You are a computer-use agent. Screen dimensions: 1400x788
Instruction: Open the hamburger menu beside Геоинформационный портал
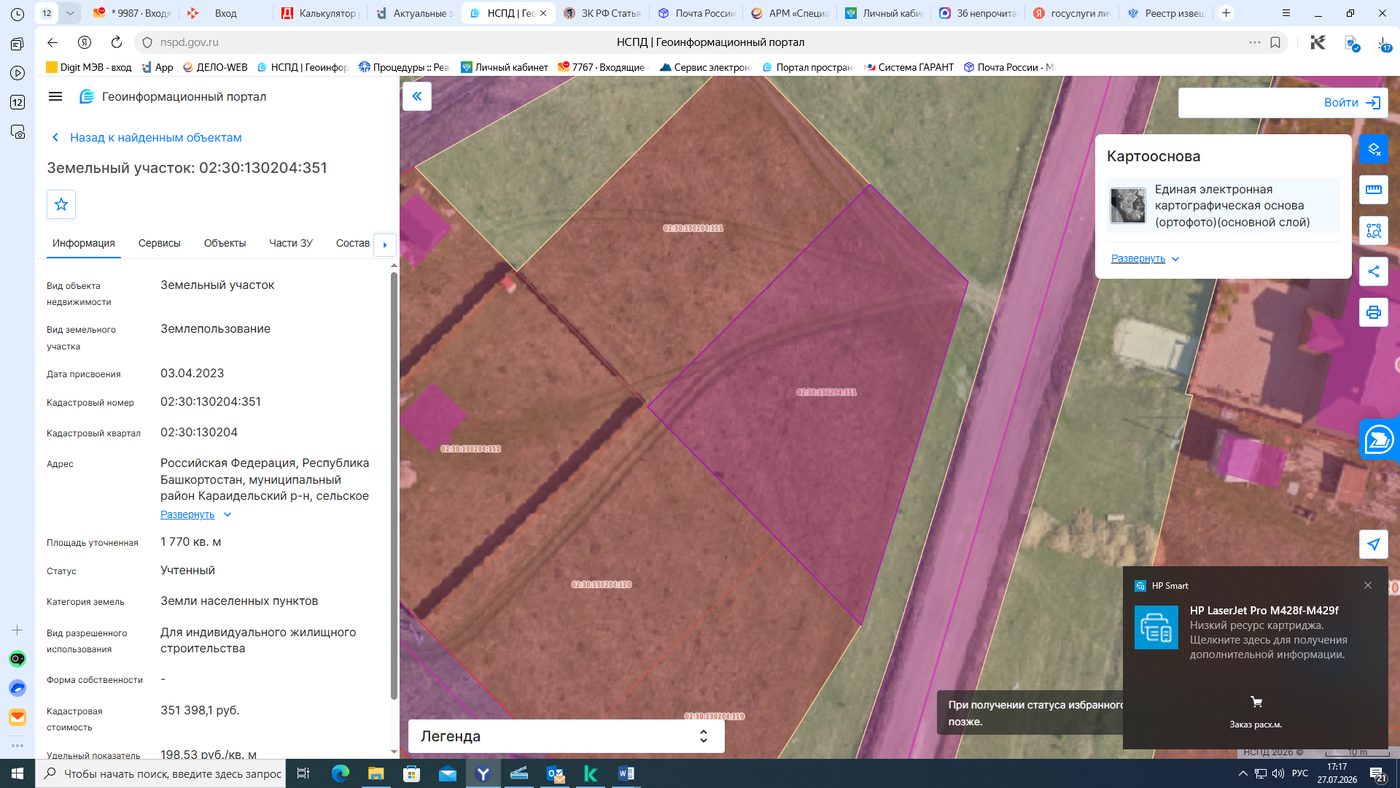click(x=55, y=97)
